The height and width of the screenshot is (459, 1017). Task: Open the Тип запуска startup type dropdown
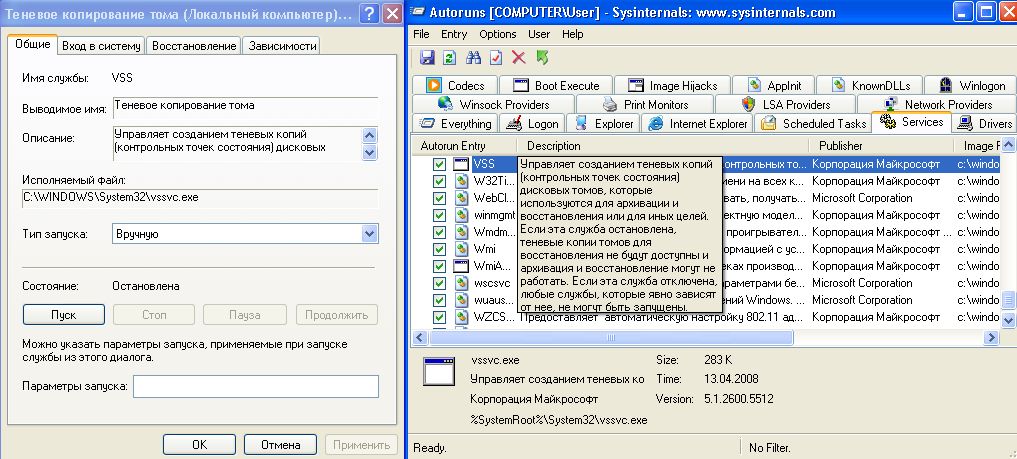370,234
